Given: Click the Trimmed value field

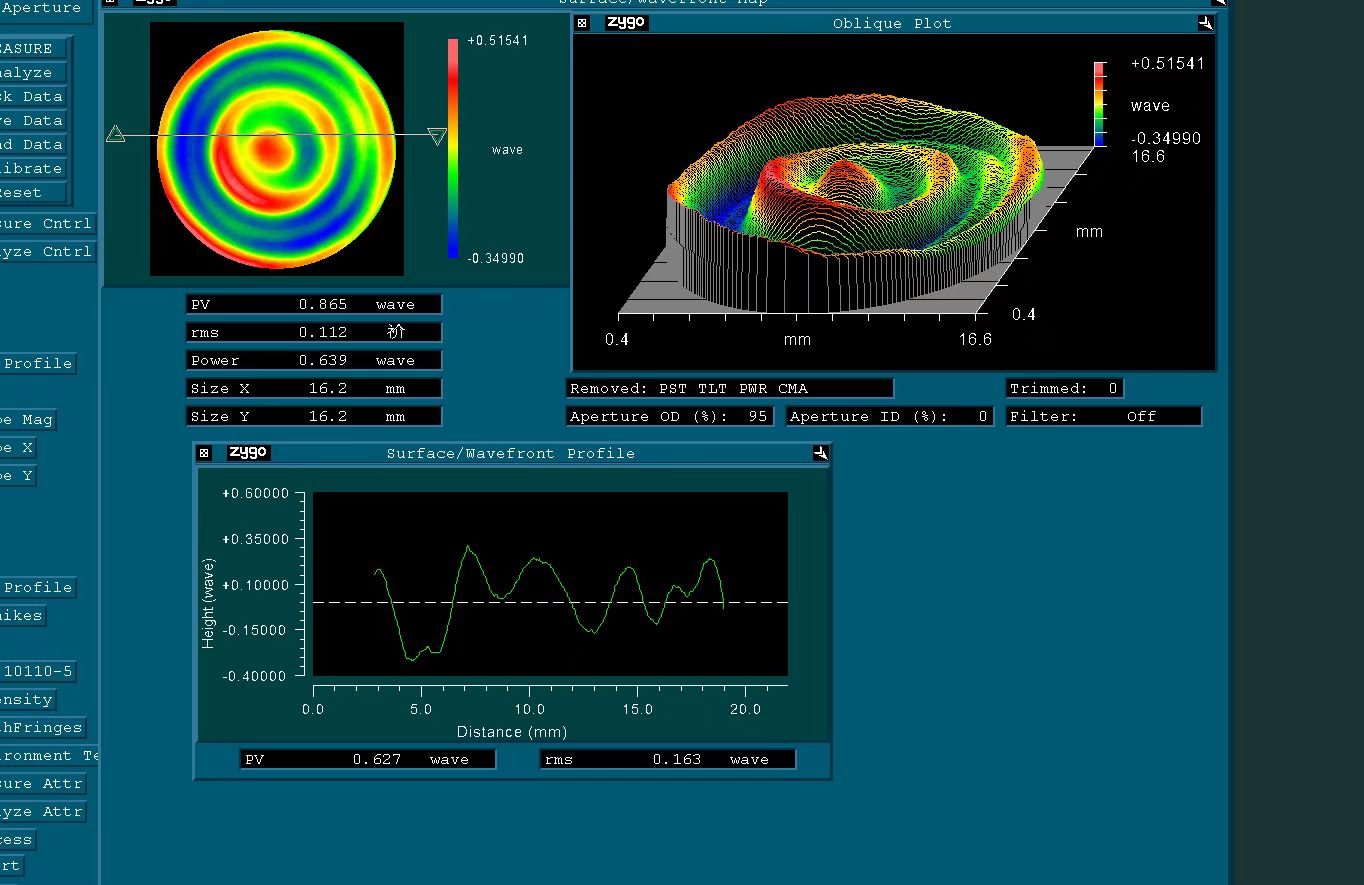Looking at the screenshot, I should [1064, 388].
